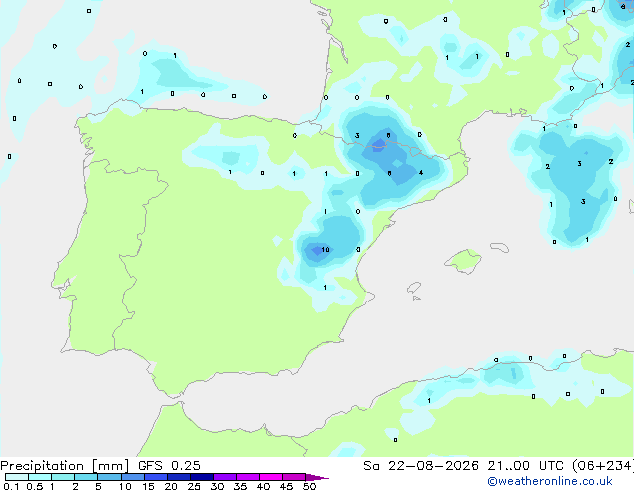Pick the 40–45 mm magenta legend swatch
Viewport: 634px width, 490px height.
pos(271,477)
